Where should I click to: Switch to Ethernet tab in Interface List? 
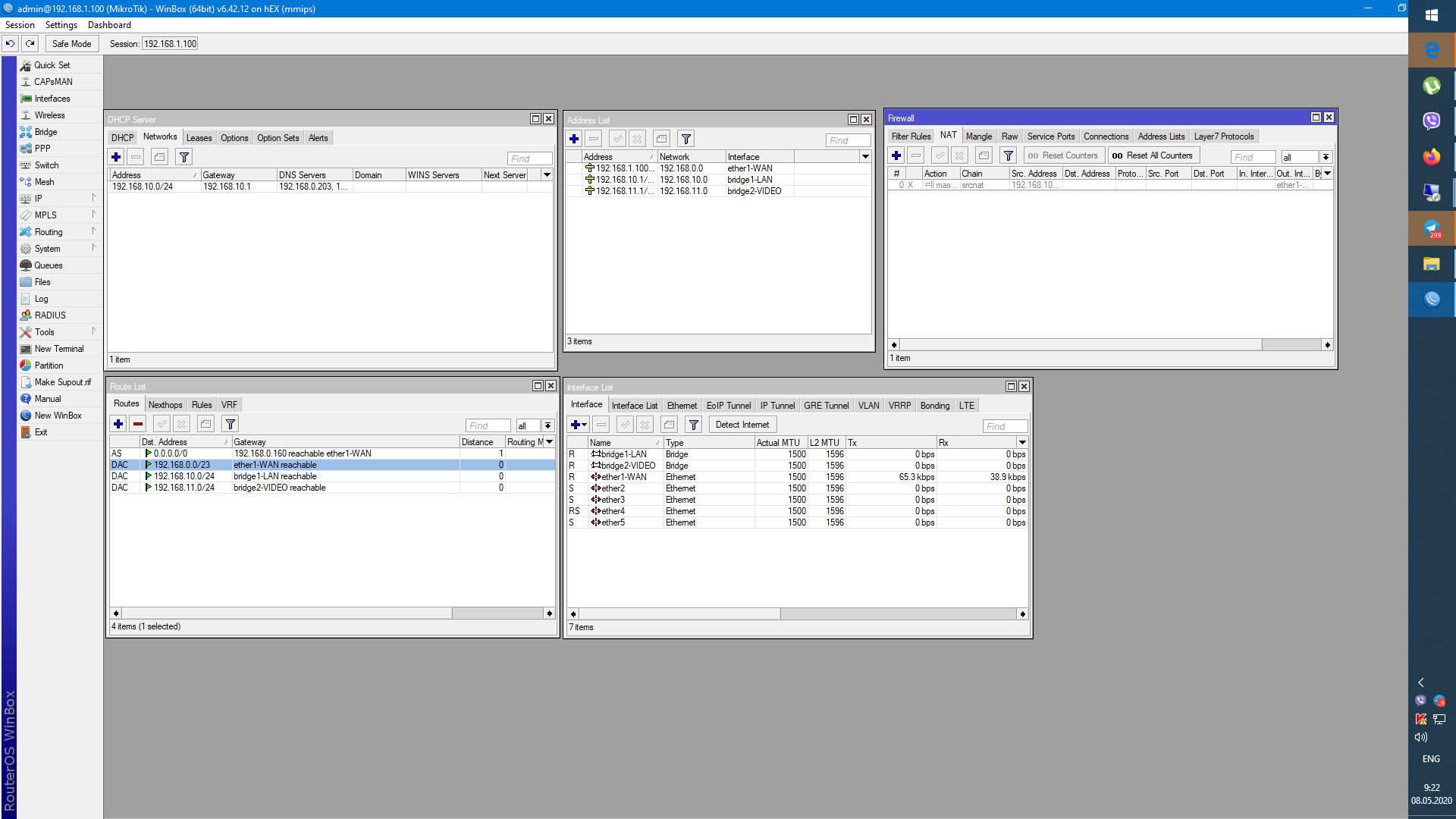click(x=682, y=406)
